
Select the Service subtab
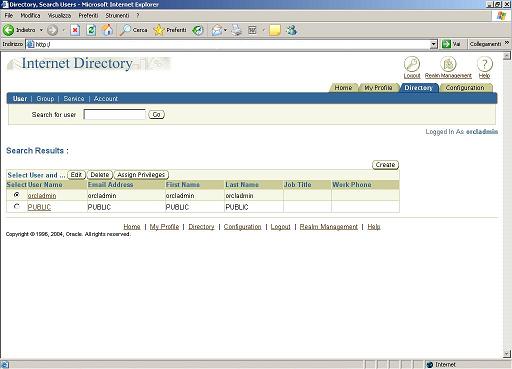pyautogui.click(x=74, y=99)
